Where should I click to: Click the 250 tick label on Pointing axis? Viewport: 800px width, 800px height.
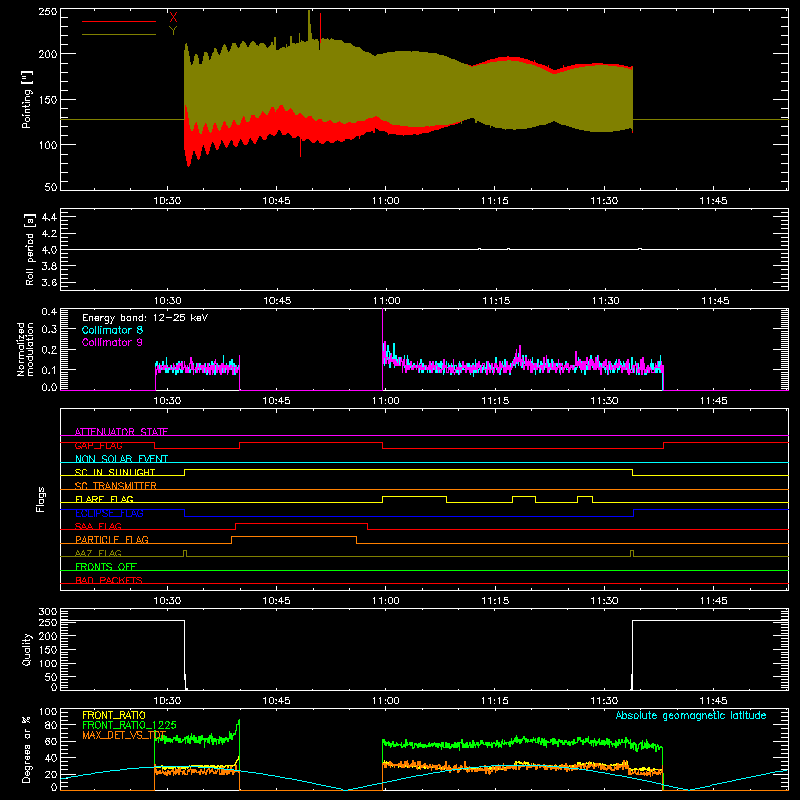pos(48,11)
